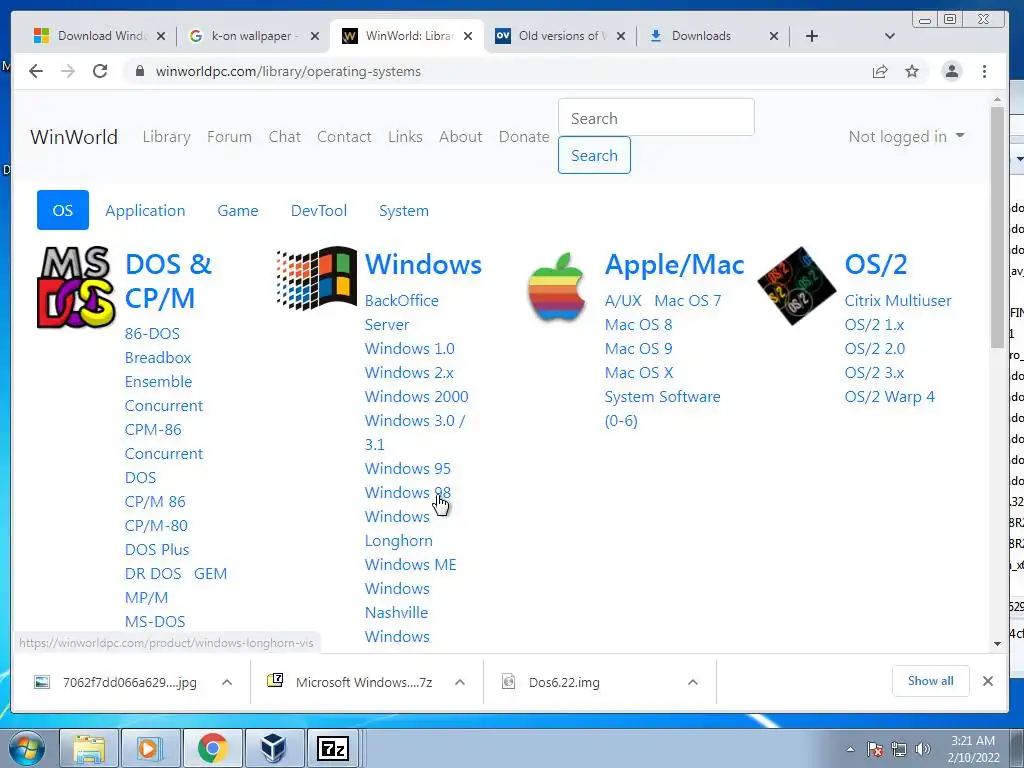
Task: Open the OS/2 Warp 4 link
Action: point(889,396)
